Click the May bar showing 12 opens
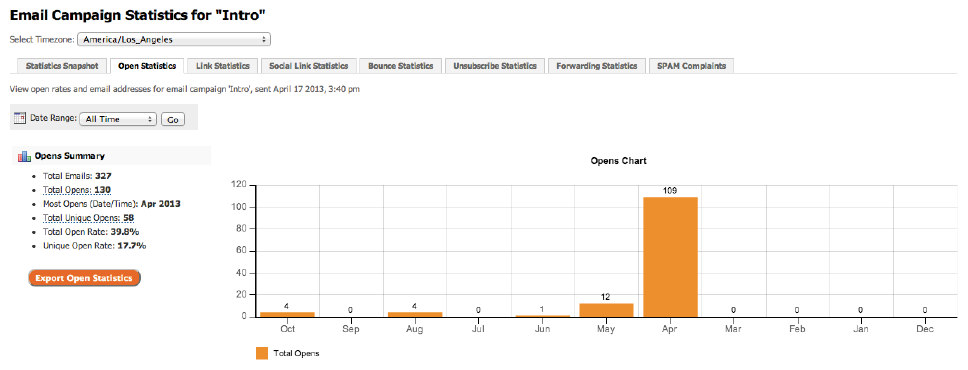 point(606,310)
